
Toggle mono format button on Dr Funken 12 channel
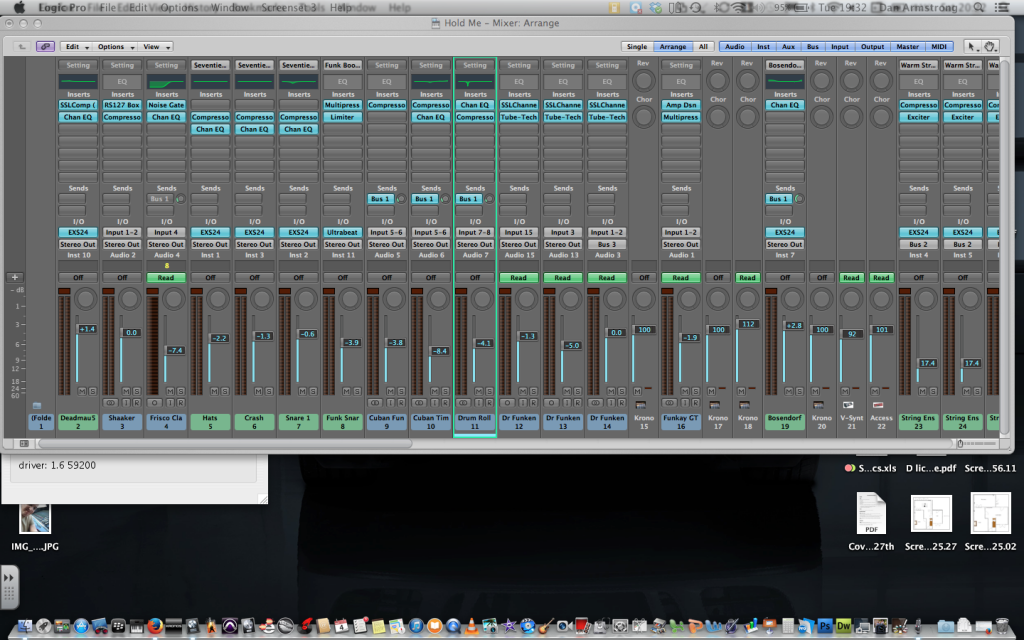[x=507, y=403]
